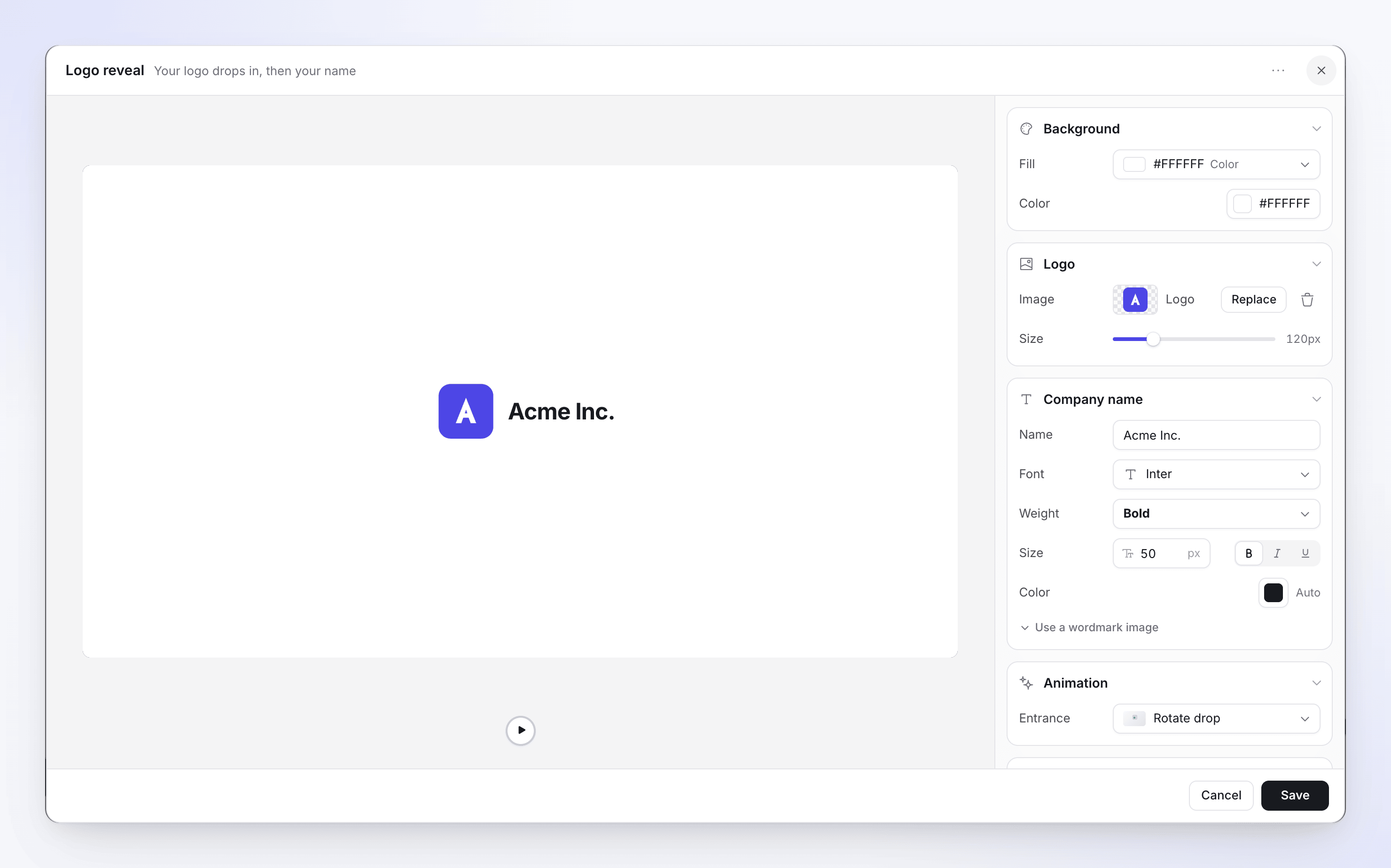Collapse the Logo section
Screen dimensions: 1391x868
click(1316, 264)
